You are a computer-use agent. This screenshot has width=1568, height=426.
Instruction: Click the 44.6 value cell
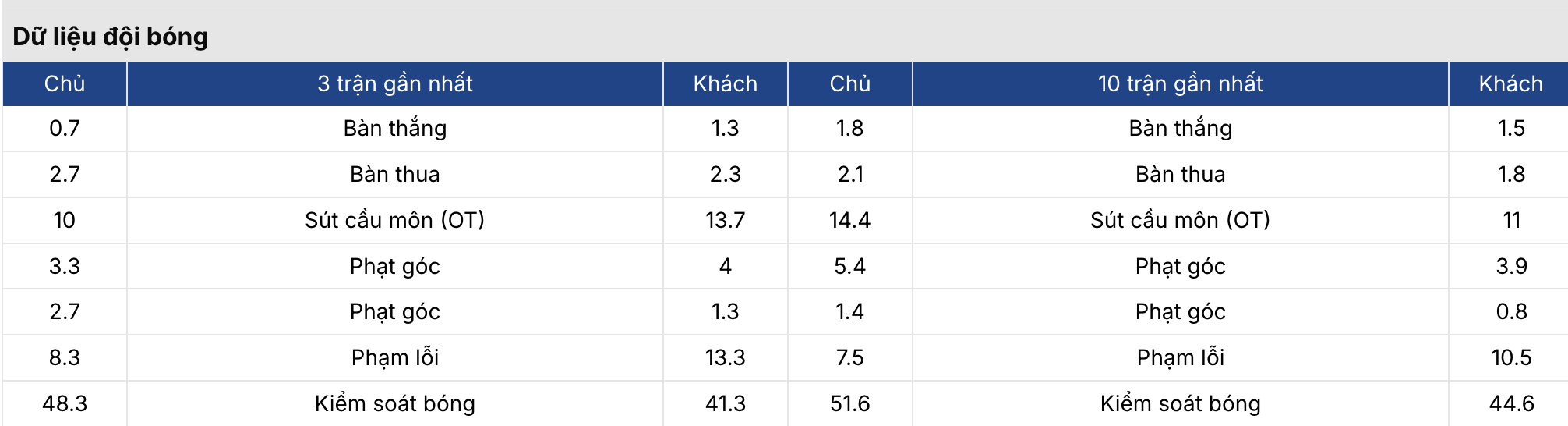[1511, 403]
